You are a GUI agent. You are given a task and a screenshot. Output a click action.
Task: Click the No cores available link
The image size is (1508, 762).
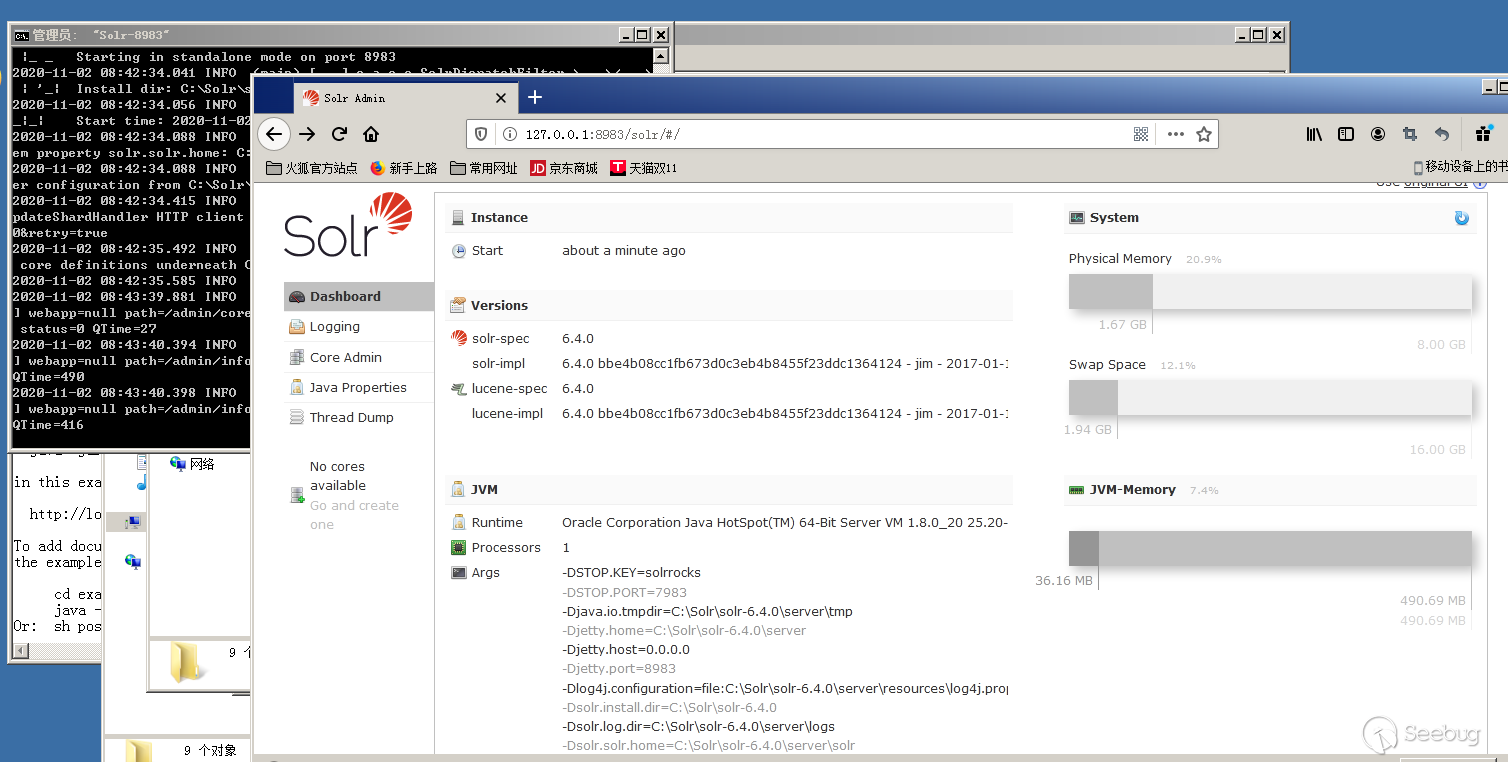(337, 476)
